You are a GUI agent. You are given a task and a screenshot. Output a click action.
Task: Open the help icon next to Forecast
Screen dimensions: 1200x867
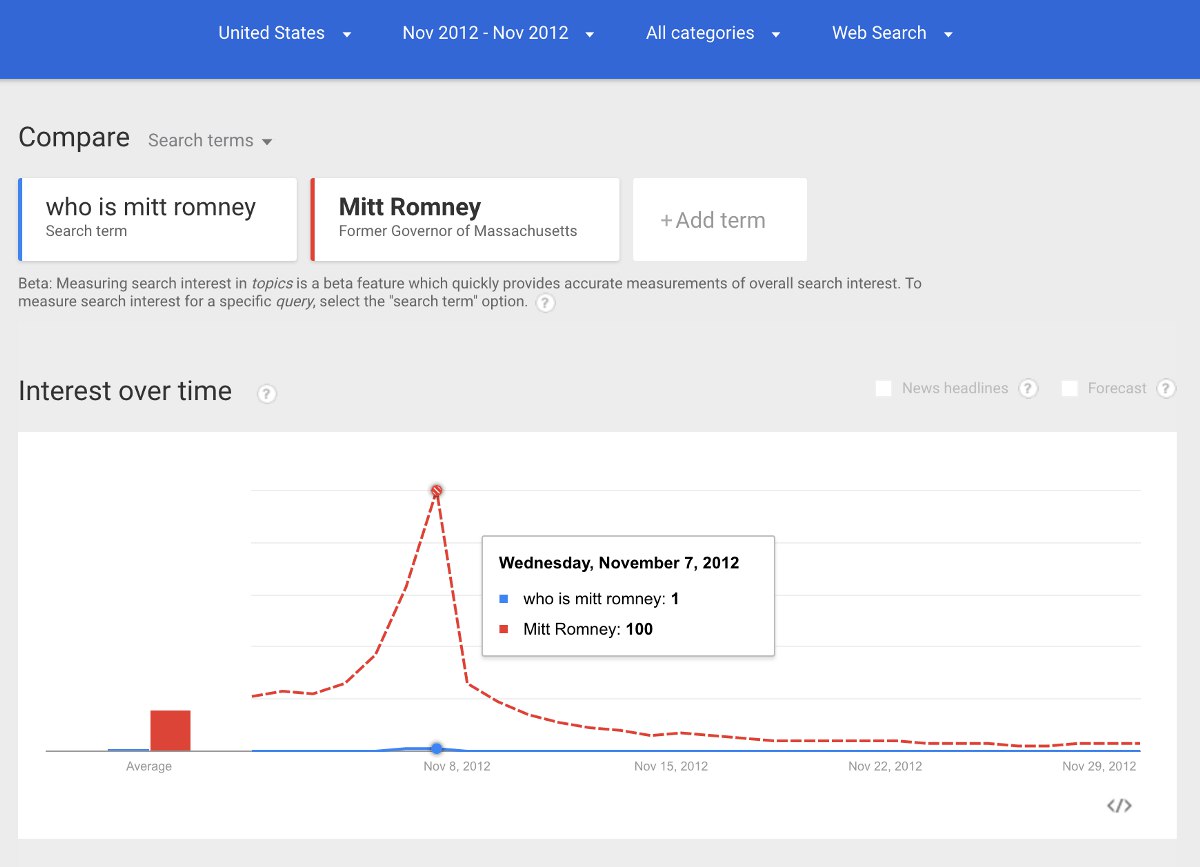(x=1166, y=389)
